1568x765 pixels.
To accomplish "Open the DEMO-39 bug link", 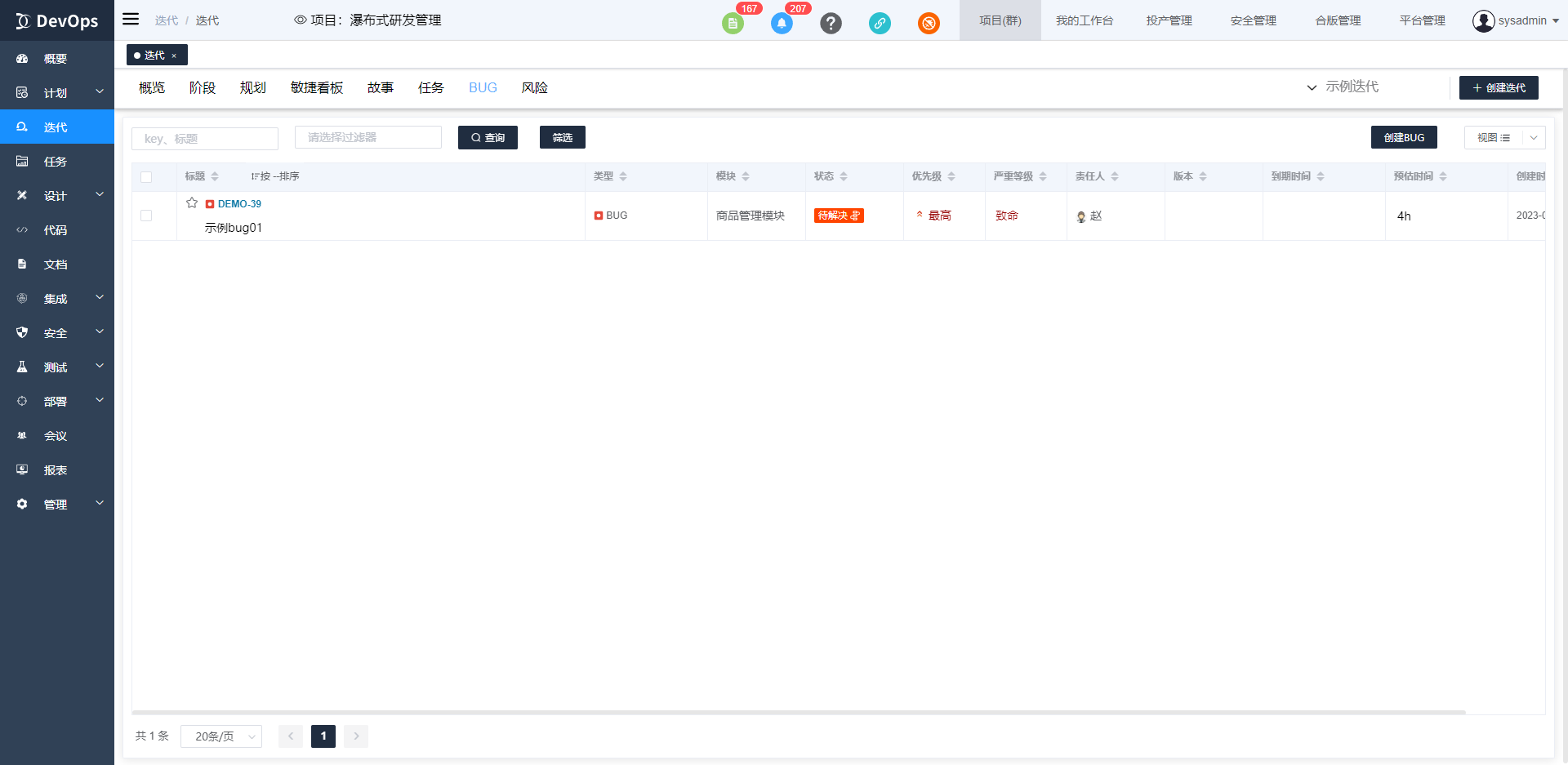I will pos(239,204).
